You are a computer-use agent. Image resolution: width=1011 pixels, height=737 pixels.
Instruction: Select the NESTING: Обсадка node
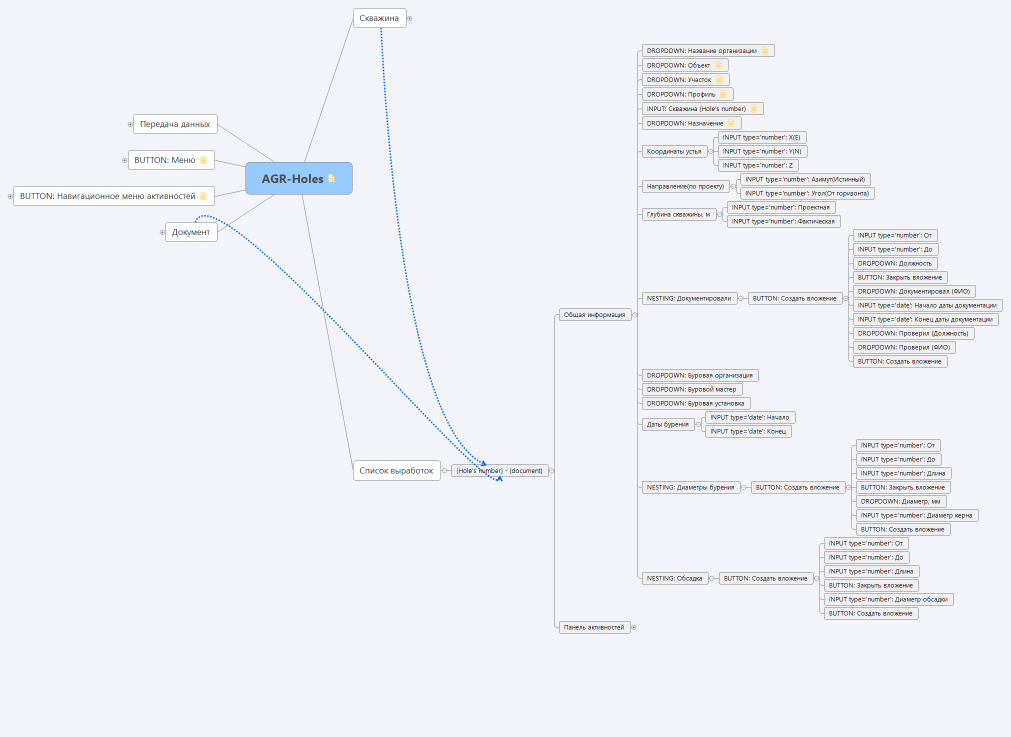point(676,578)
